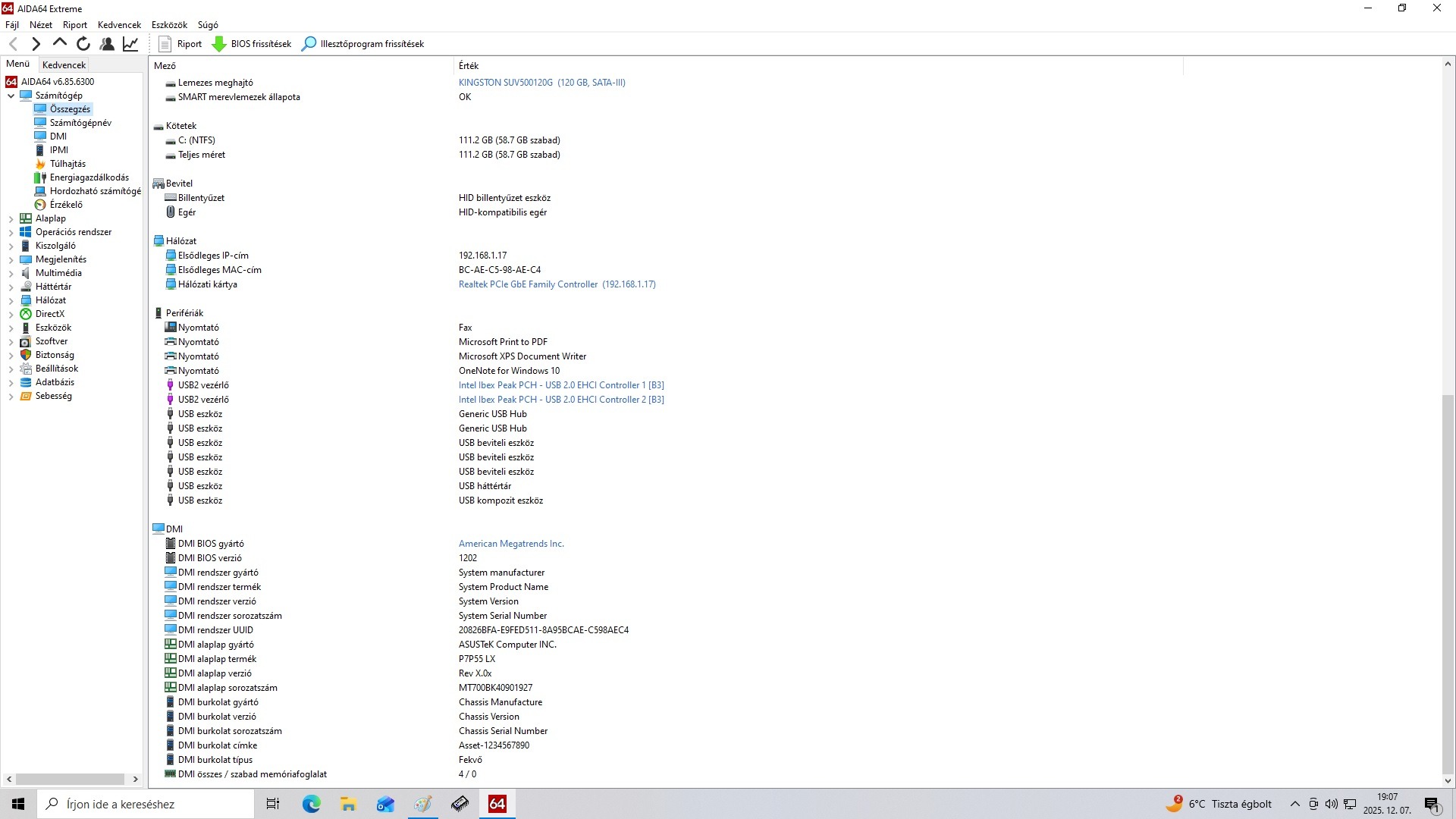Select Túlhajtás overclock tree item
1456x819 pixels.
pos(67,164)
